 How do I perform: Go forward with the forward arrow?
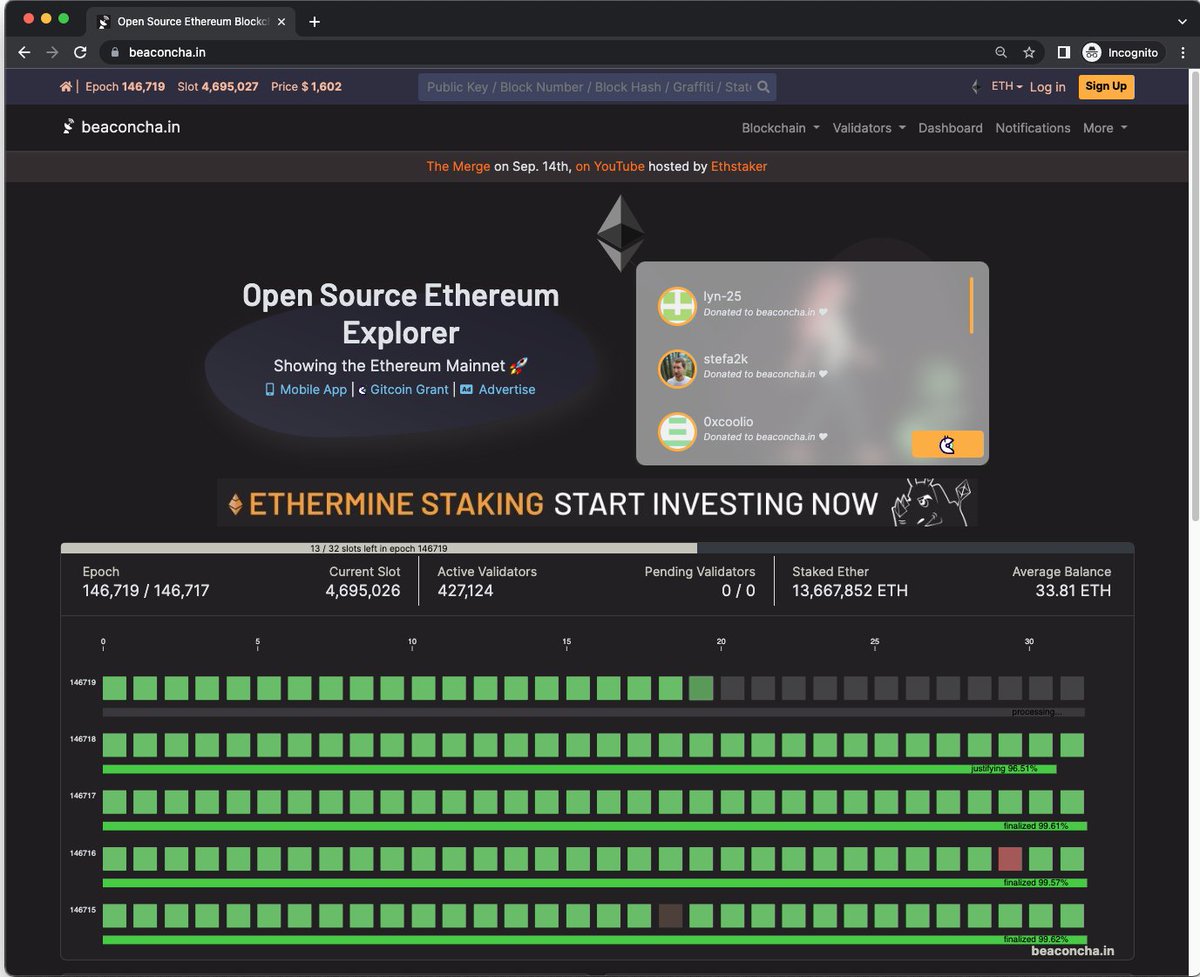pyautogui.click(x=52, y=52)
